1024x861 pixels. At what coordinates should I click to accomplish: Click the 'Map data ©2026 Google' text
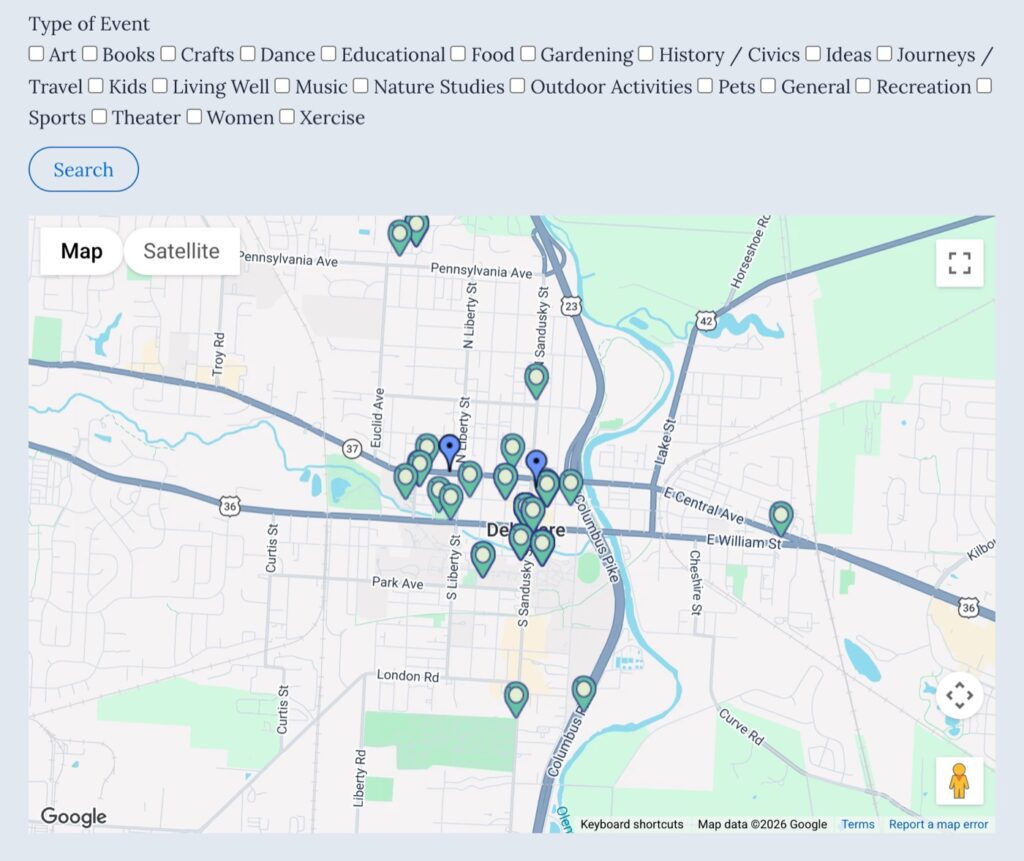click(x=762, y=824)
